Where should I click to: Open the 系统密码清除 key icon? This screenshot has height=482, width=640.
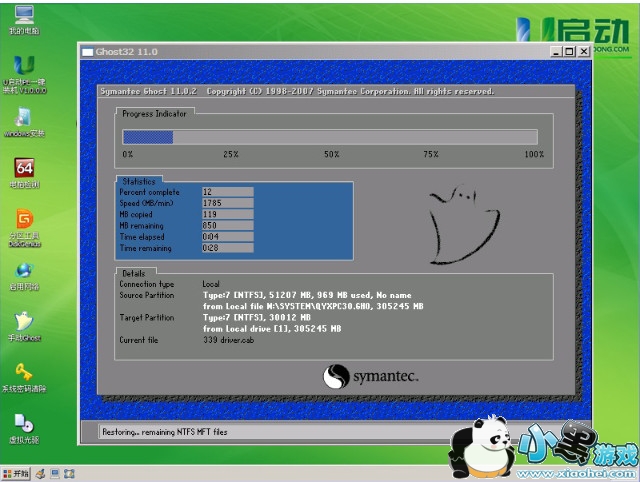pyautogui.click(x=24, y=378)
